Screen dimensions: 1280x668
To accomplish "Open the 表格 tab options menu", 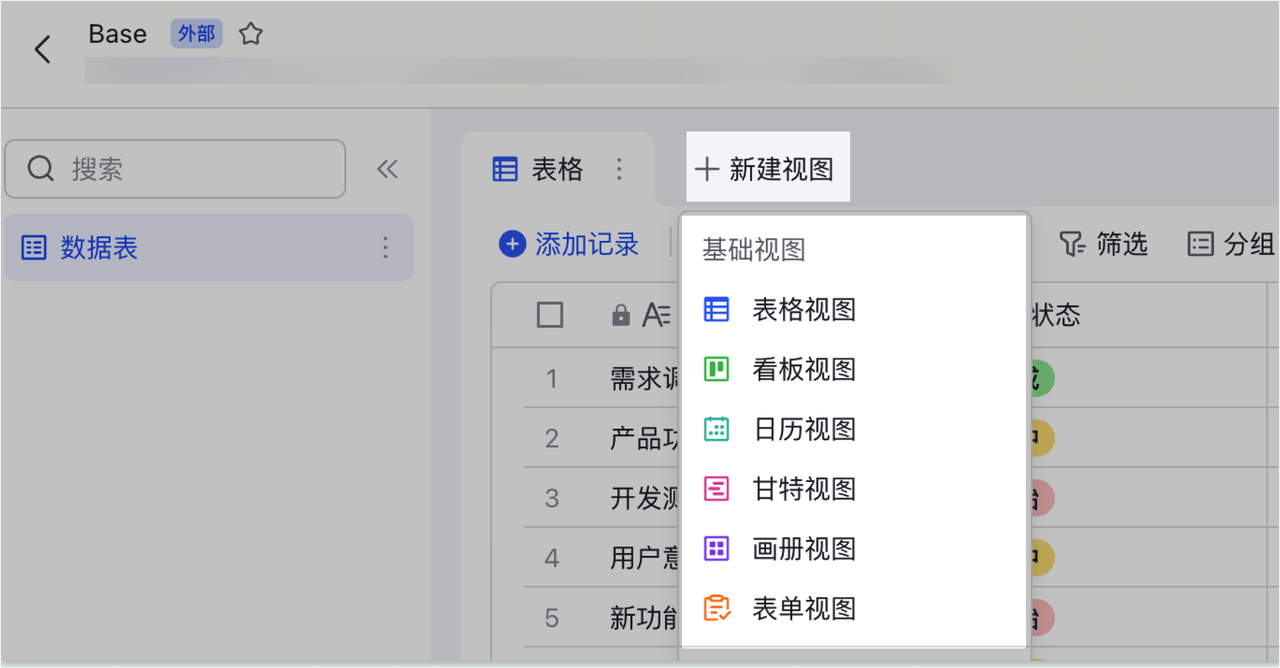I will tap(619, 169).
